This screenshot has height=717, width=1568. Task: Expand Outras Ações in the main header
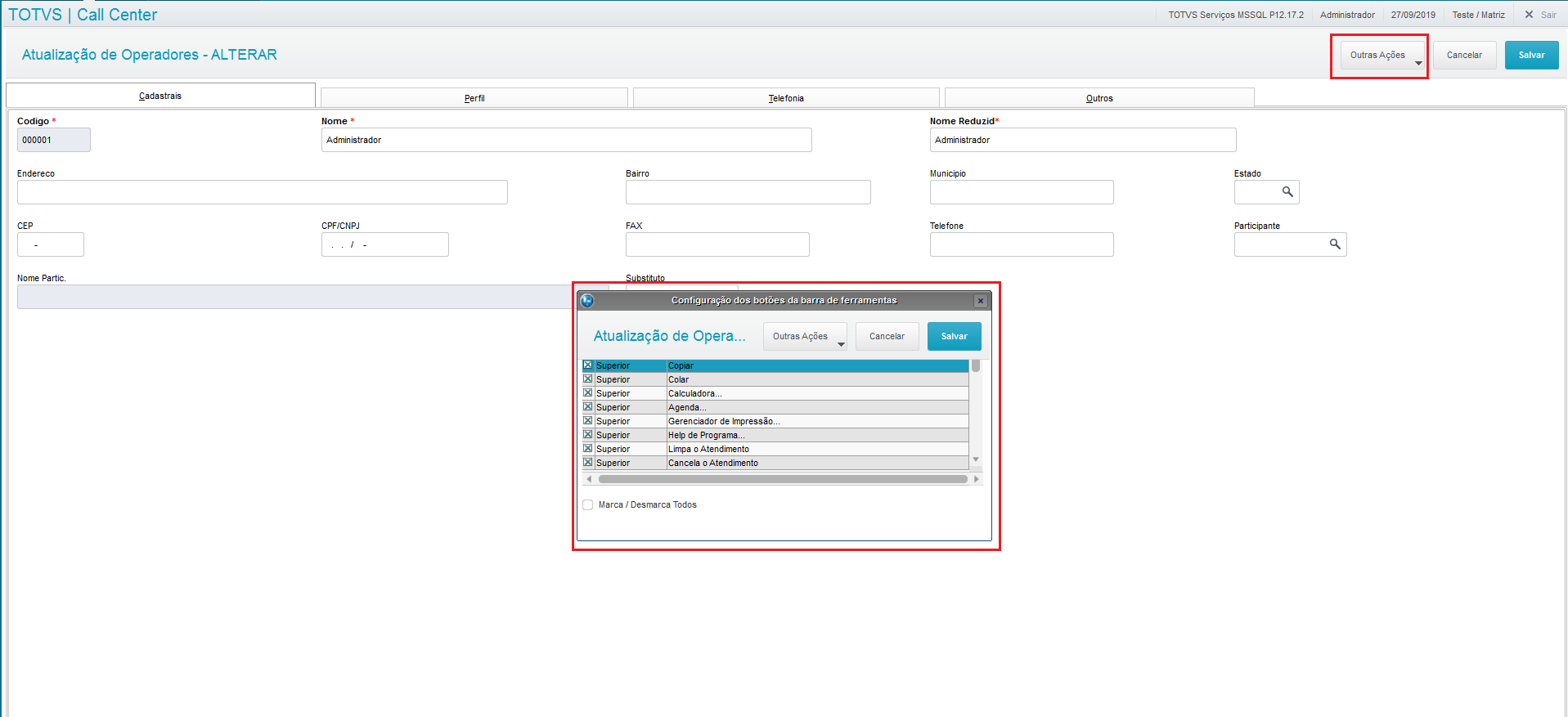[1382, 56]
